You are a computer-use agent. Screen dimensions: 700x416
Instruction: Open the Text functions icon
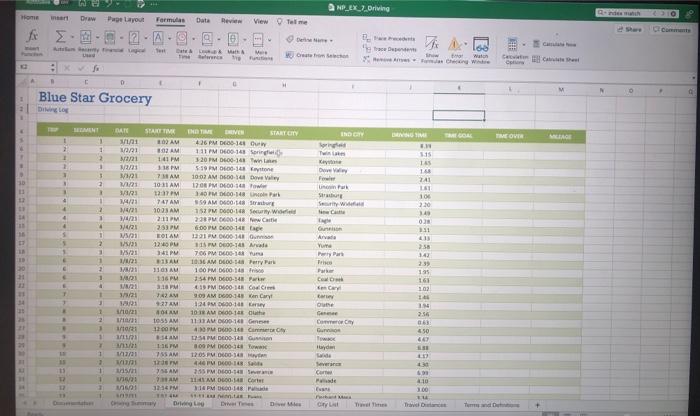(158, 38)
